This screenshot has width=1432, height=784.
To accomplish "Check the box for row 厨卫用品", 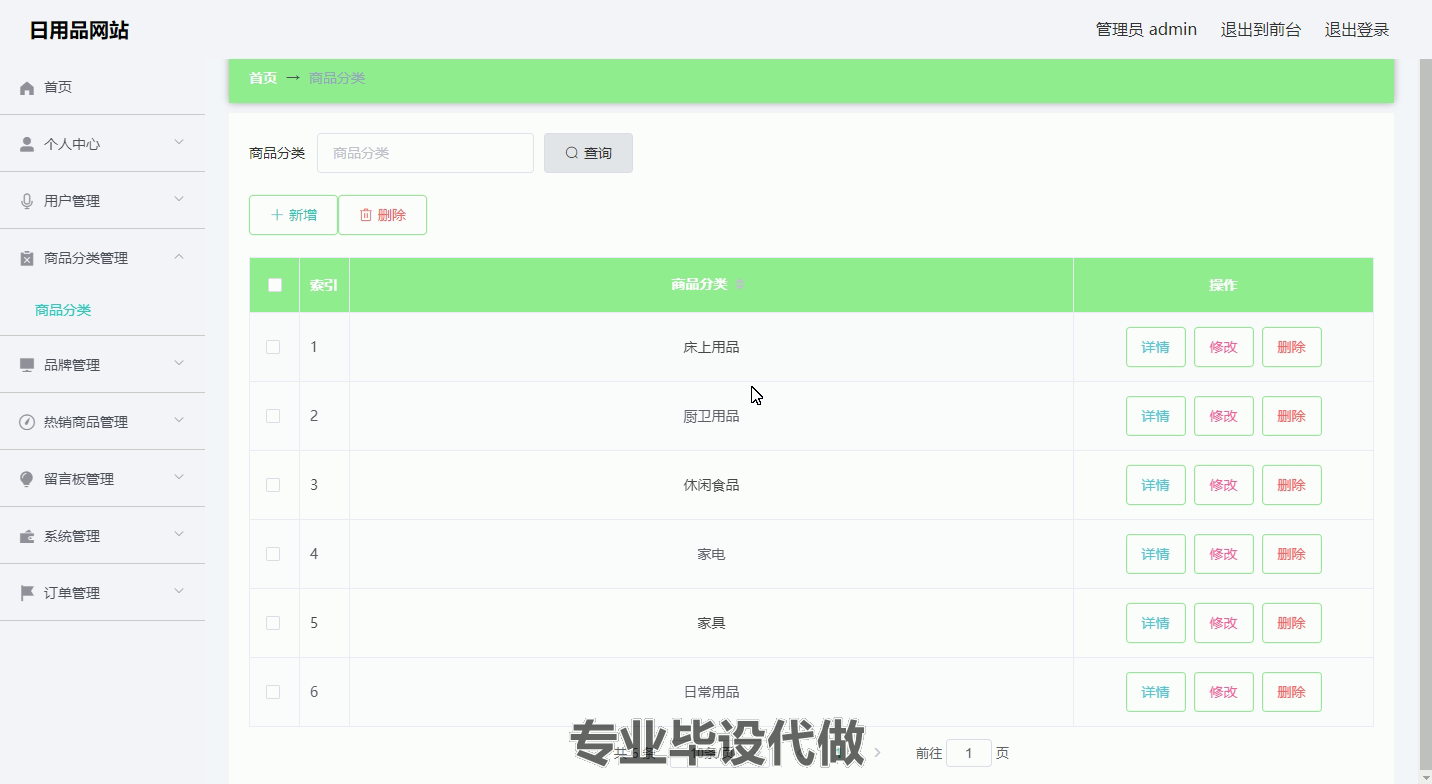I will pyautogui.click(x=273, y=416).
